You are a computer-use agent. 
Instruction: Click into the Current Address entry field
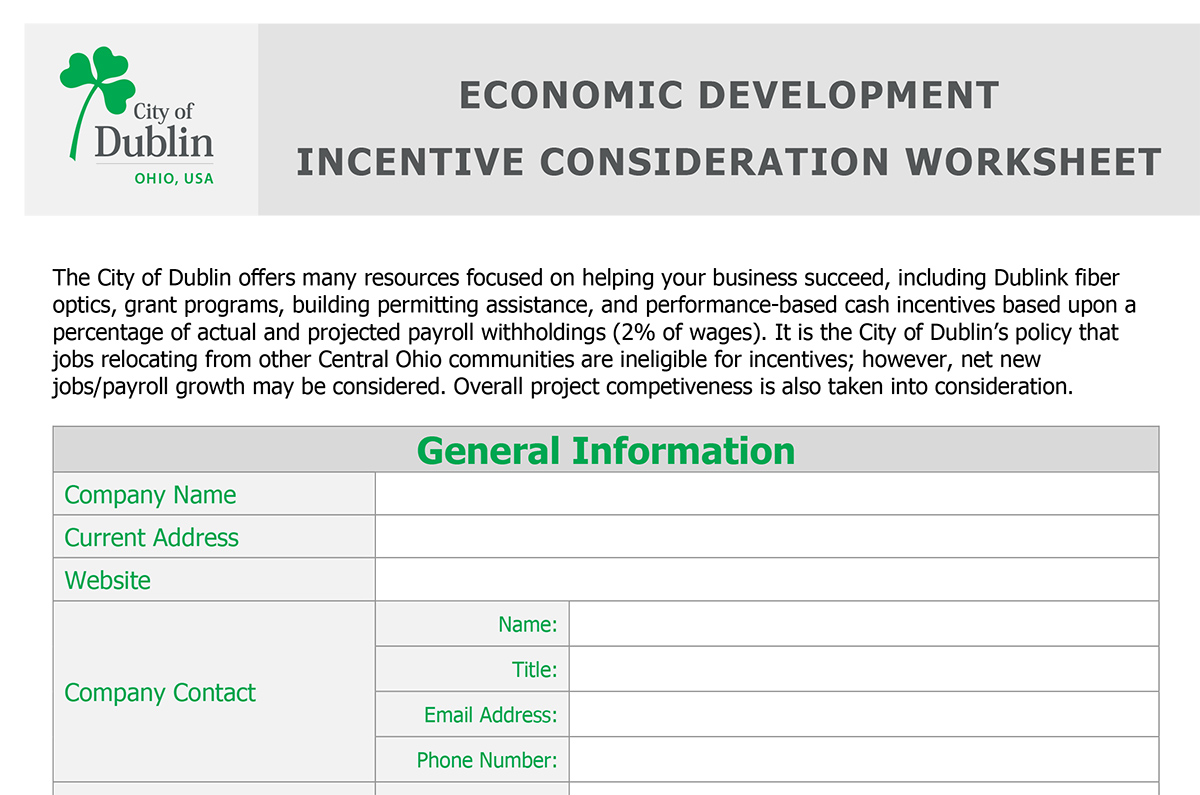point(767,537)
